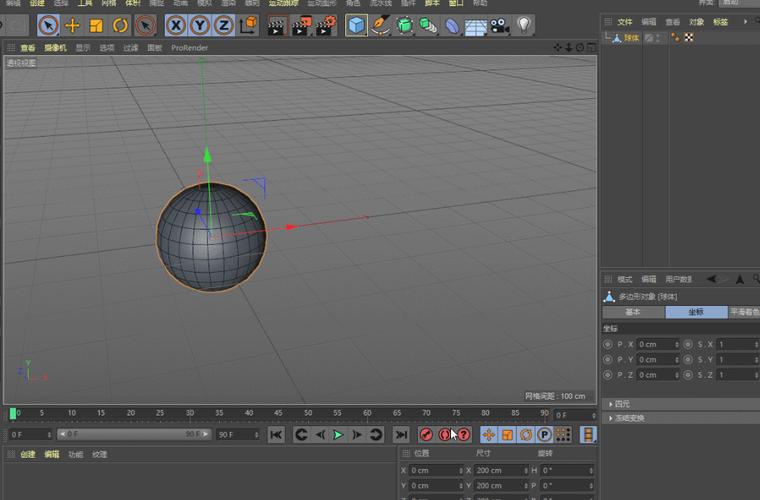Screen dimensions: 760x500
Task: Render to Picture Viewer clapperboard
Action: (x=301, y=26)
